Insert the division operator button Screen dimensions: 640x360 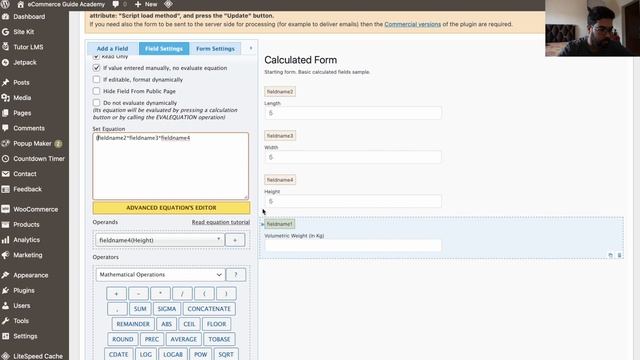(182, 293)
